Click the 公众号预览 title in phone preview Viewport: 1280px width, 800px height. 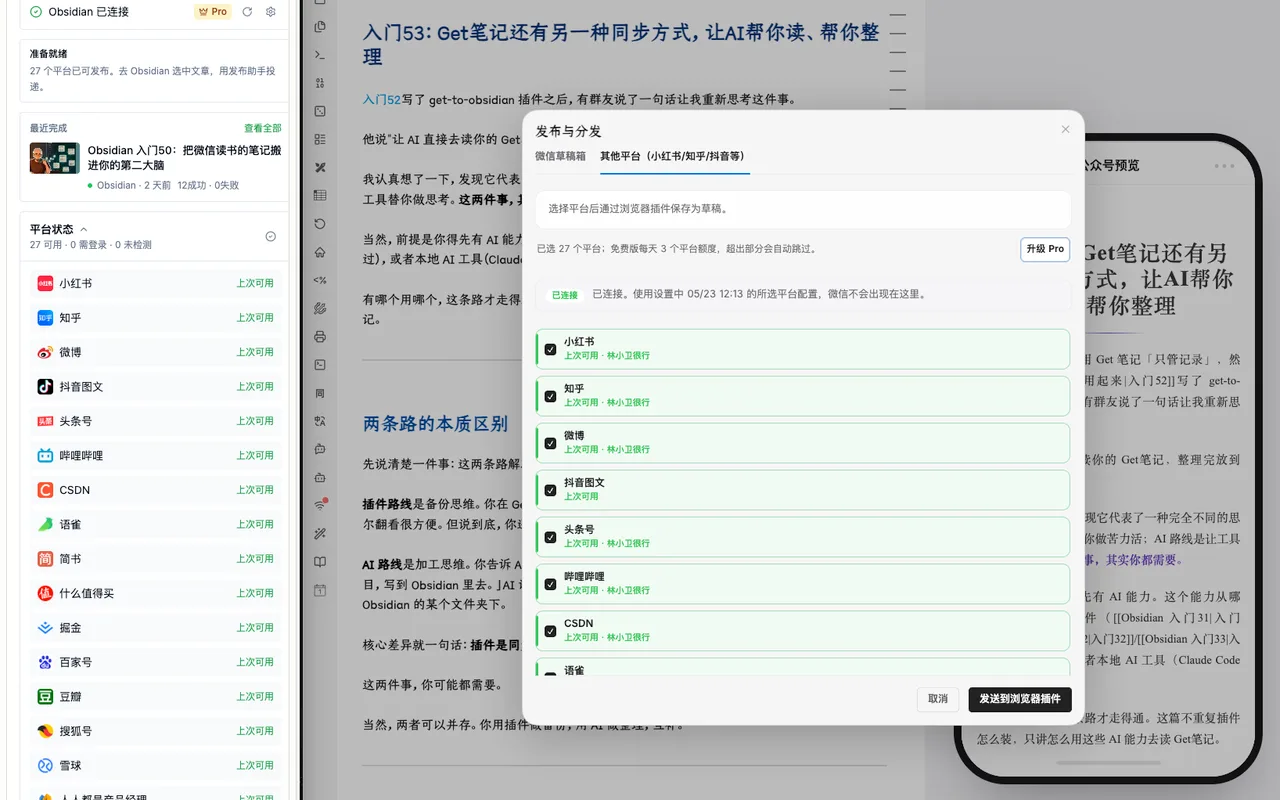tap(1110, 166)
